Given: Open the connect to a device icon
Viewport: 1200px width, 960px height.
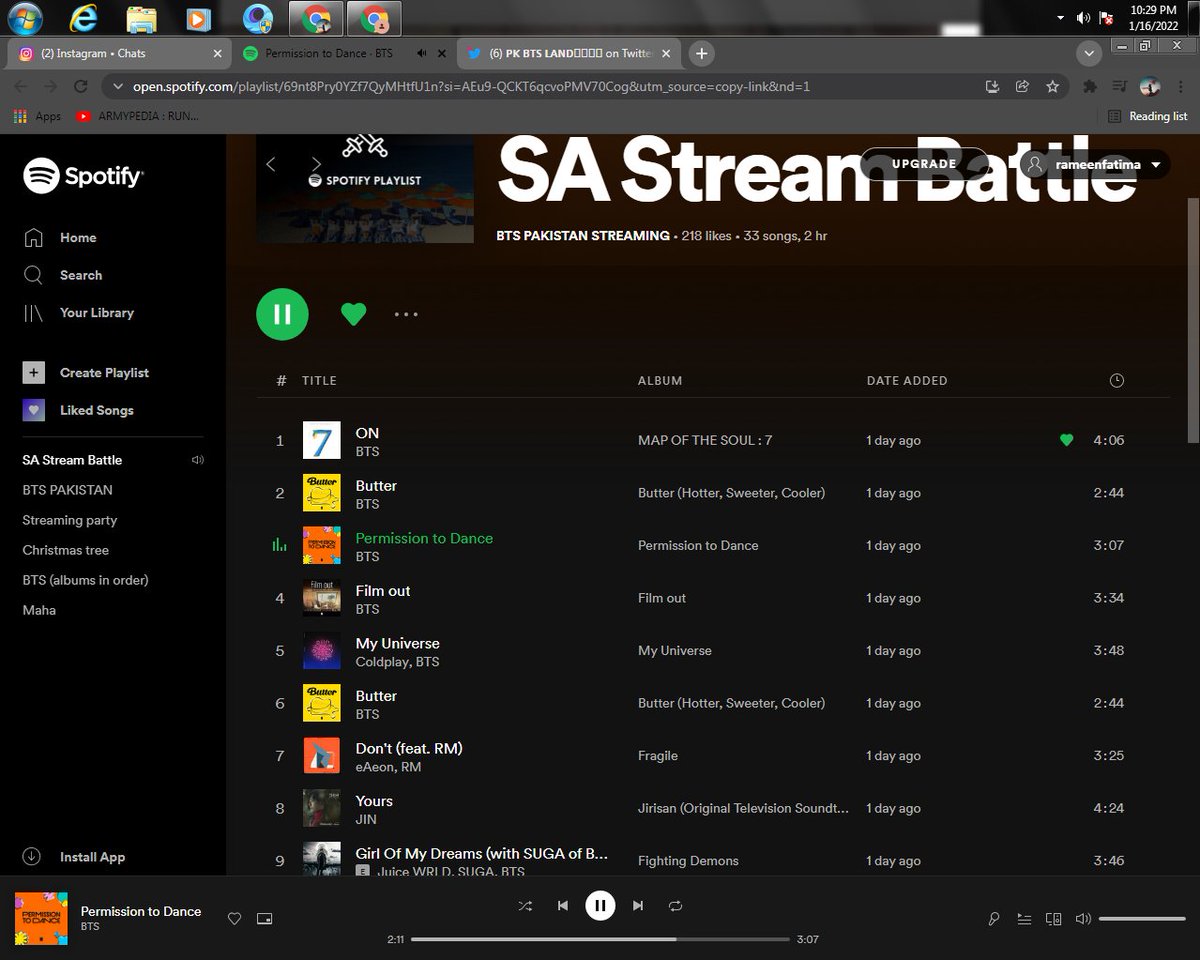Looking at the screenshot, I should pos(1053,918).
